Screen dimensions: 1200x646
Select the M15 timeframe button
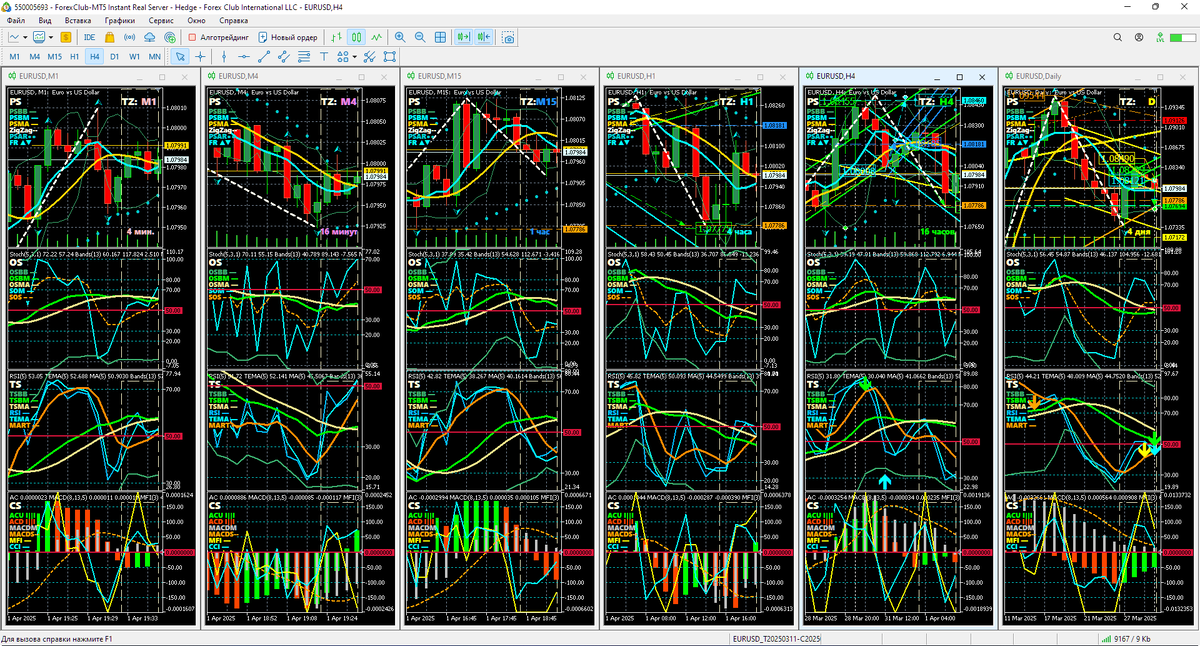pos(55,57)
